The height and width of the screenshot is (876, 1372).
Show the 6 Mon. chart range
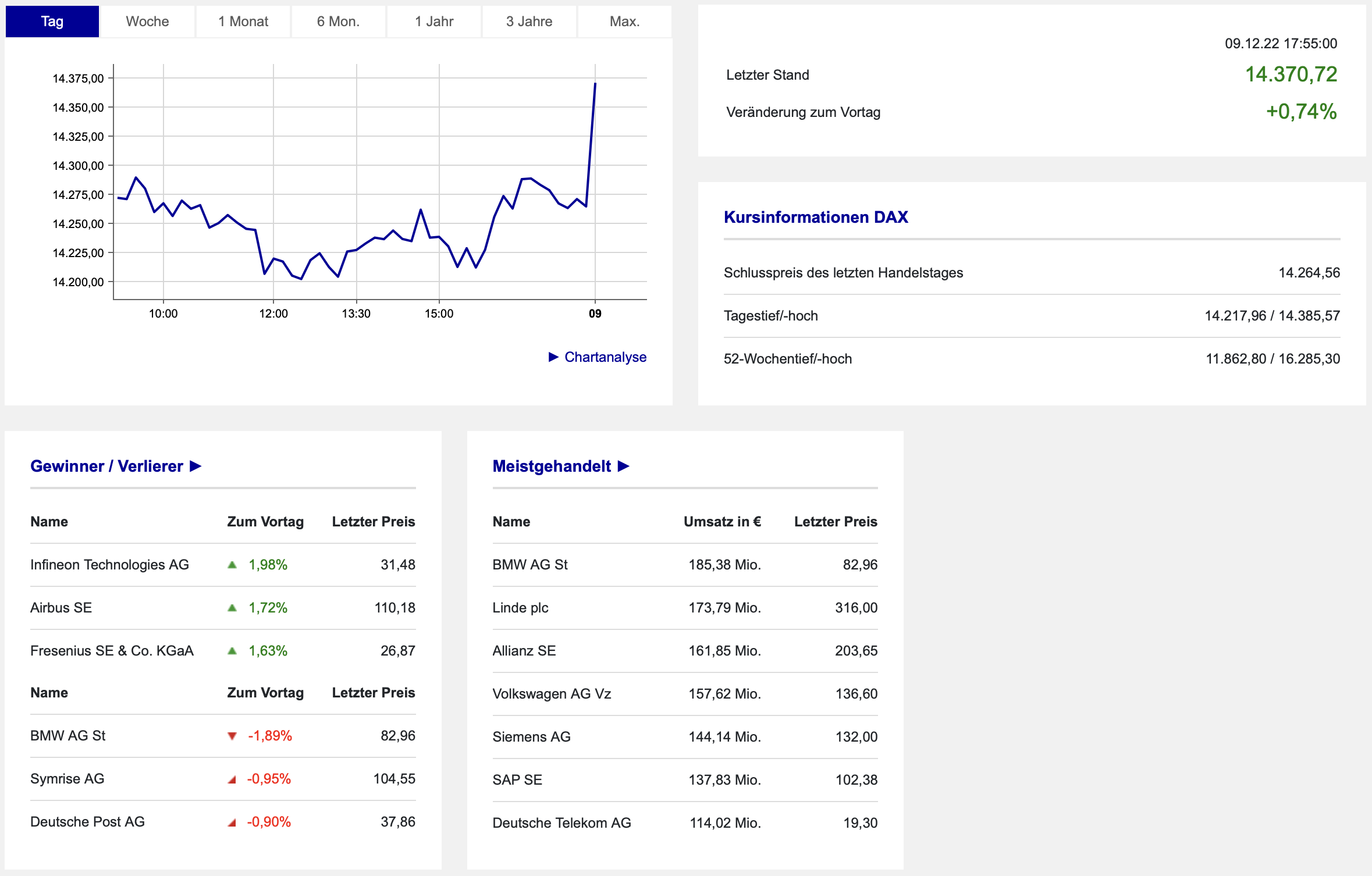[338, 22]
